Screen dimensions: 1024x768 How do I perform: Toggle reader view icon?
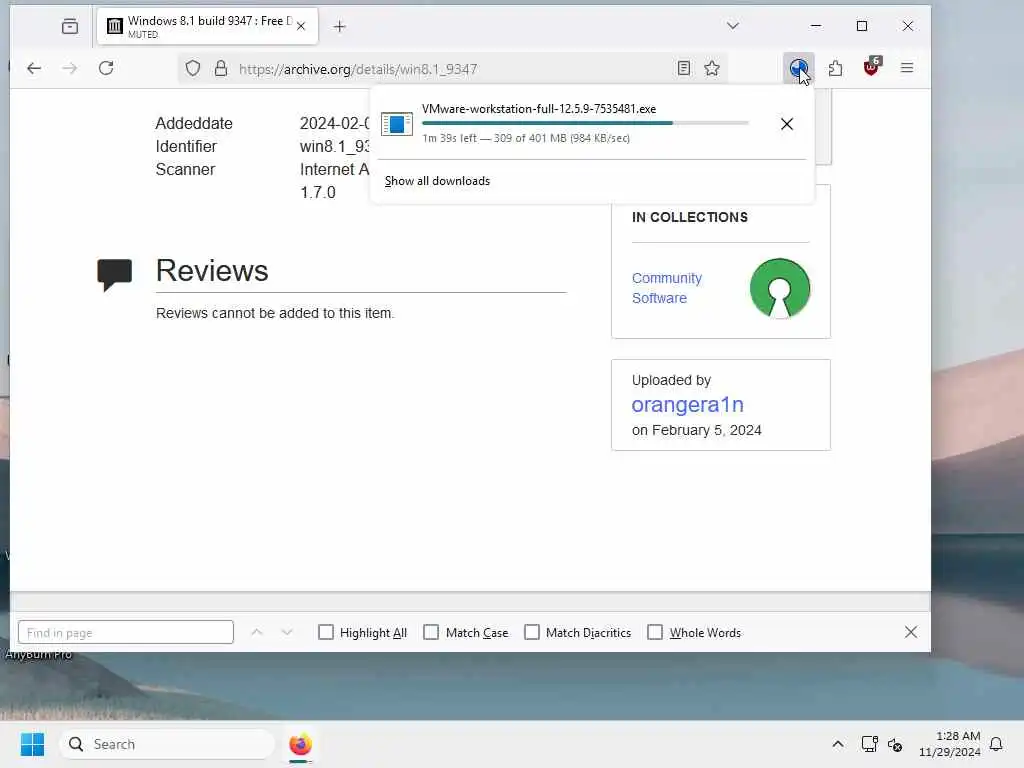tap(684, 68)
